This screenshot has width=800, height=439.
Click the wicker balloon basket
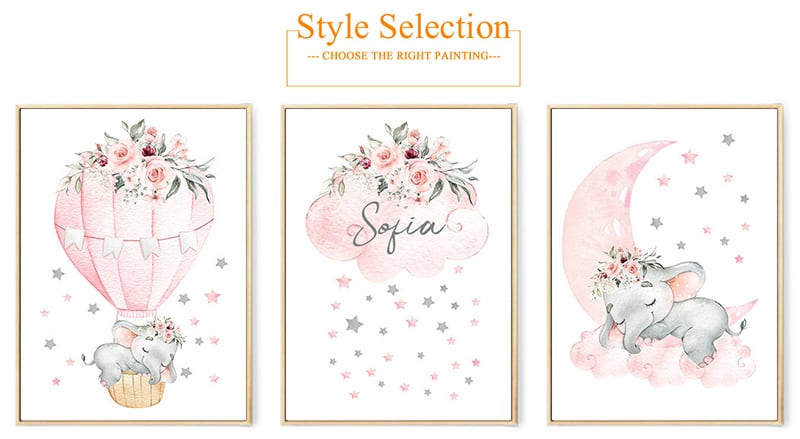coord(136,389)
